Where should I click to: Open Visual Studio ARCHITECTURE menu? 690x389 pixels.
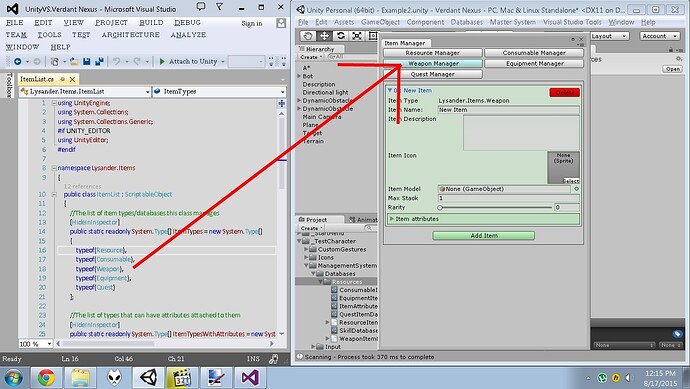point(131,35)
